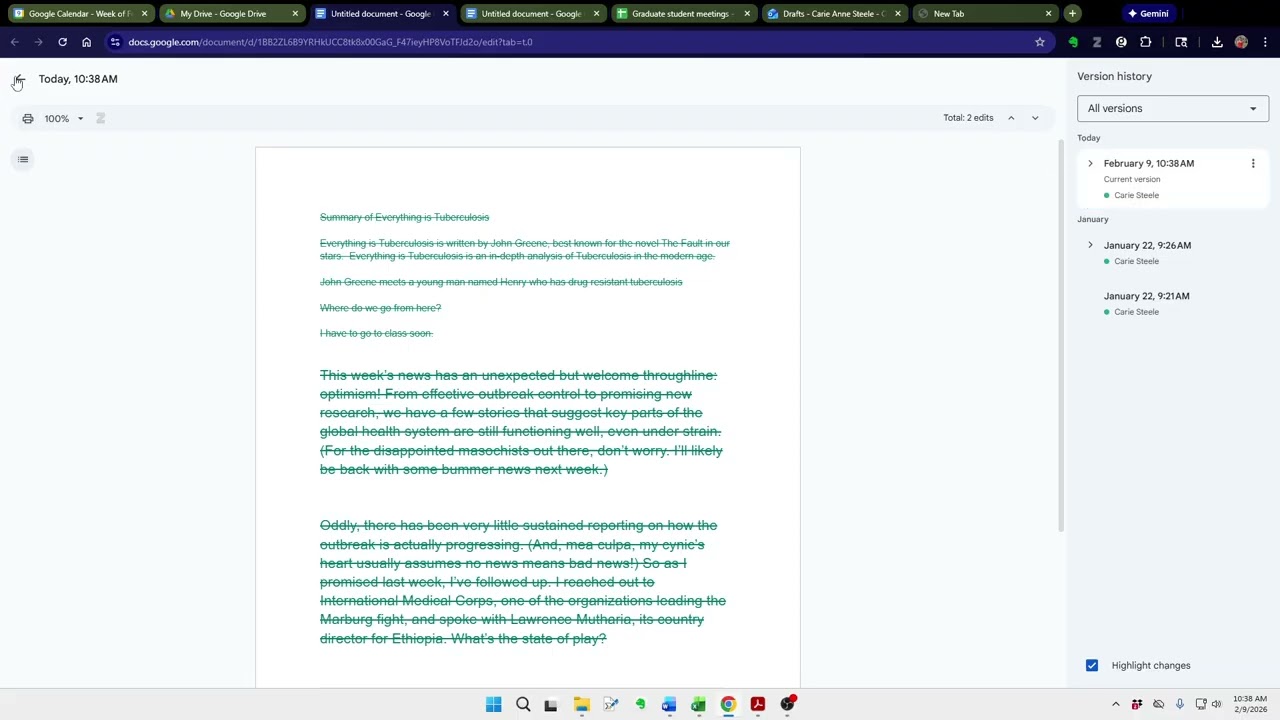Go to next edit arrow

click(x=1035, y=118)
